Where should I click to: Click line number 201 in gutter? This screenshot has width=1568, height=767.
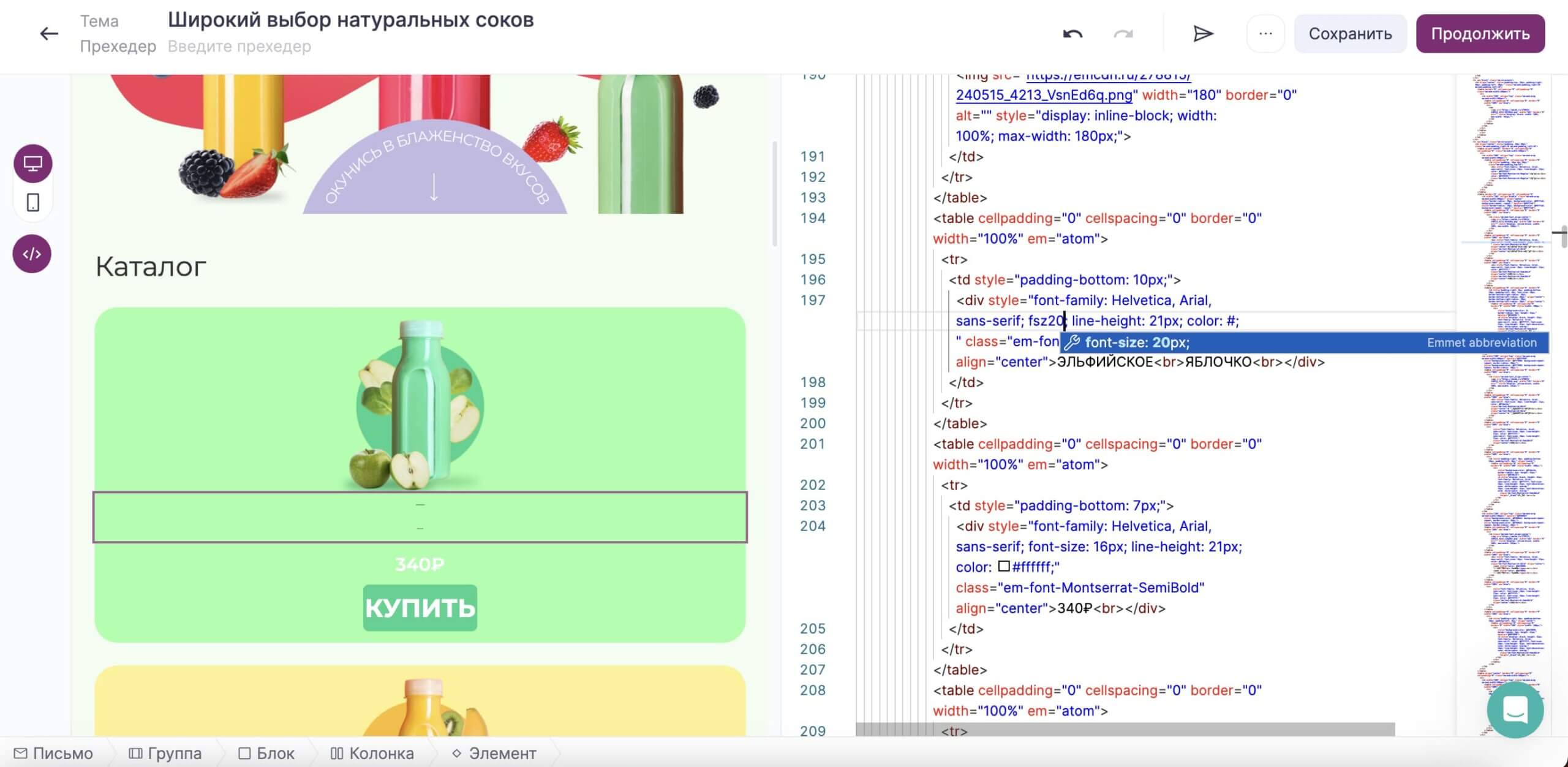point(813,444)
